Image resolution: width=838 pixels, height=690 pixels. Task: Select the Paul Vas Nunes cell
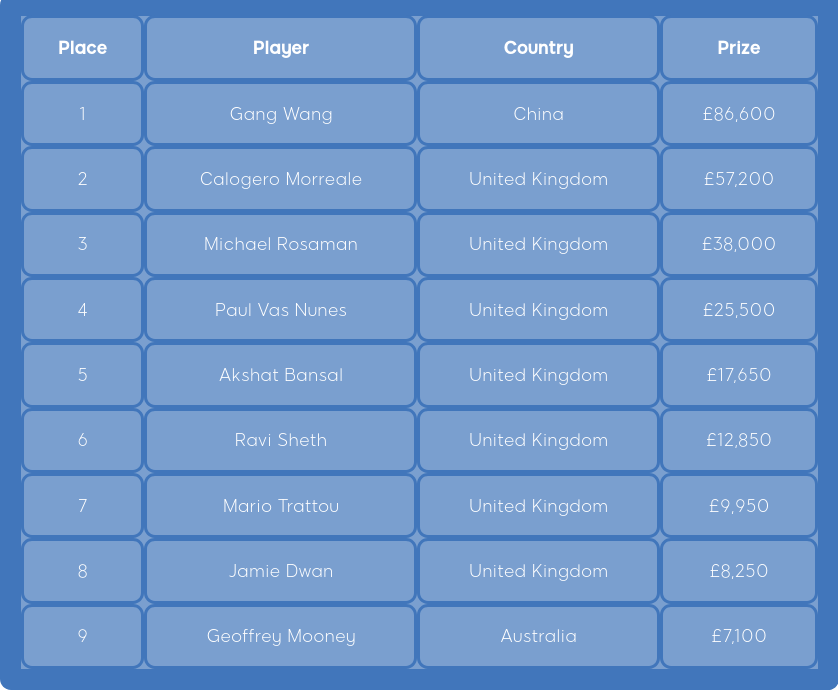pyautogui.click(x=280, y=310)
